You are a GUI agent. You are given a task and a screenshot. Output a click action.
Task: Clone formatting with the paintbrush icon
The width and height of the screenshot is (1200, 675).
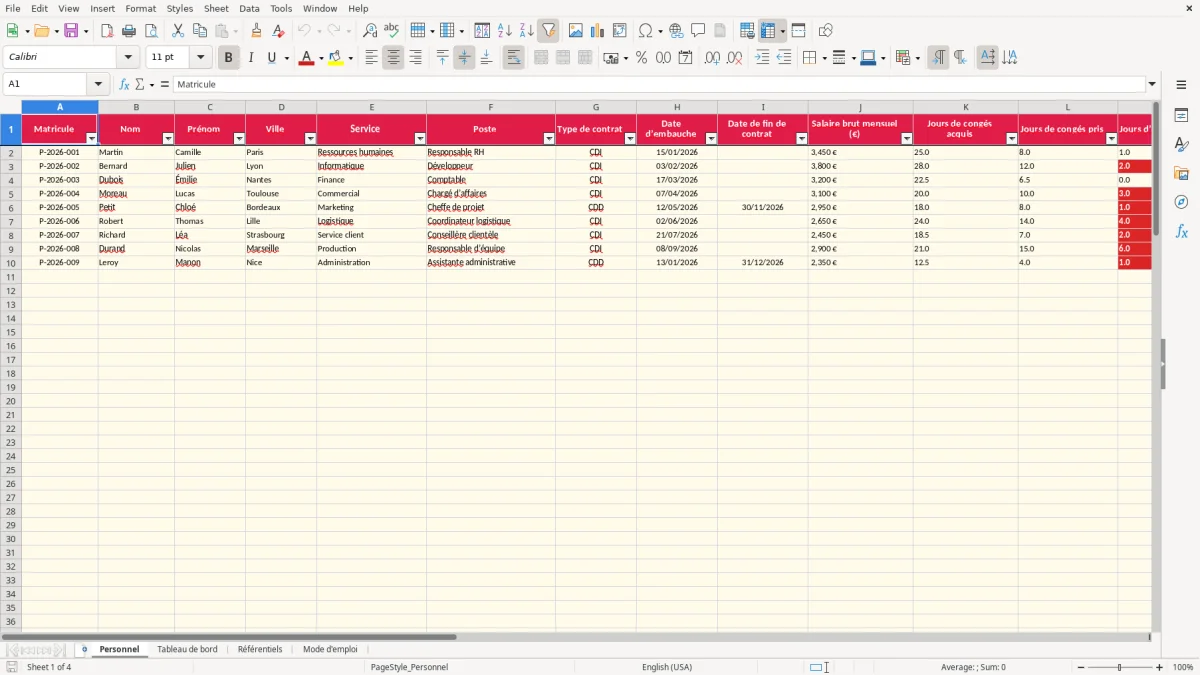257,31
